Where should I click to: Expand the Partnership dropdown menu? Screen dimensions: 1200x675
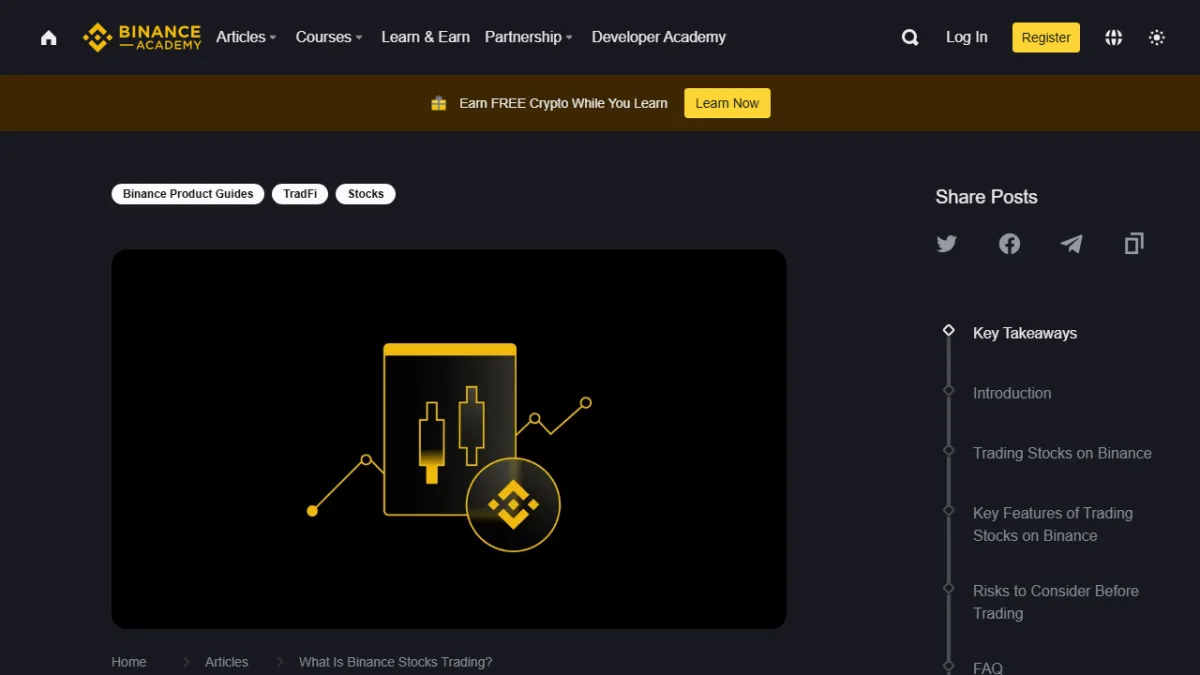click(x=528, y=37)
